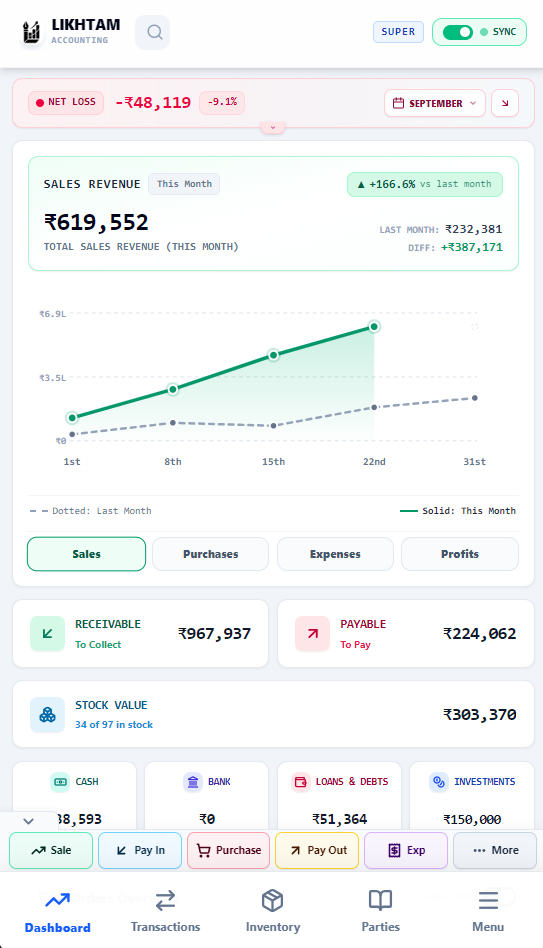Expand the net loss banner chevron
The height and width of the screenshot is (948, 543).
pos(273,128)
